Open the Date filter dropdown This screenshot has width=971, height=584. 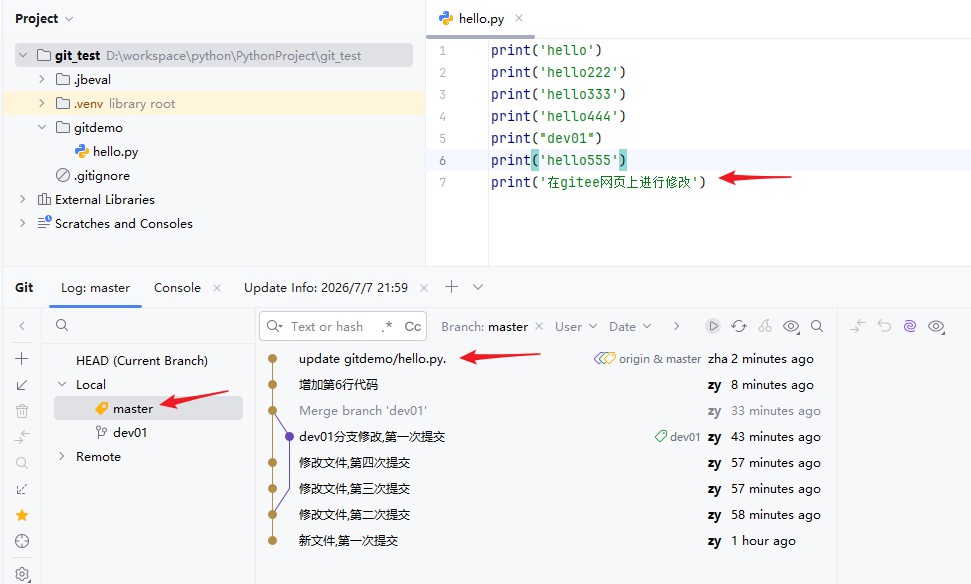[630, 326]
